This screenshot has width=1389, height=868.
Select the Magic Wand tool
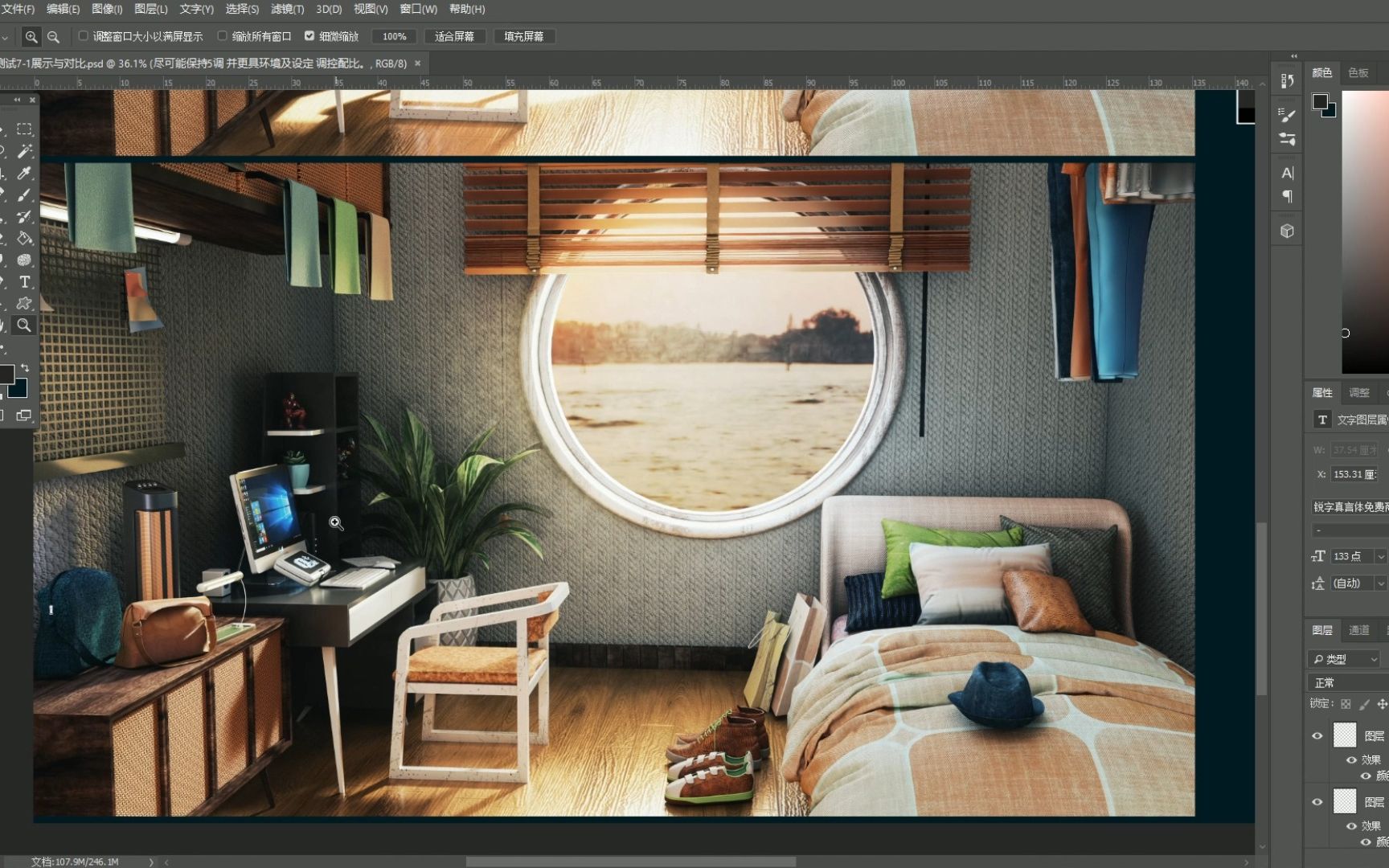coord(24,151)
